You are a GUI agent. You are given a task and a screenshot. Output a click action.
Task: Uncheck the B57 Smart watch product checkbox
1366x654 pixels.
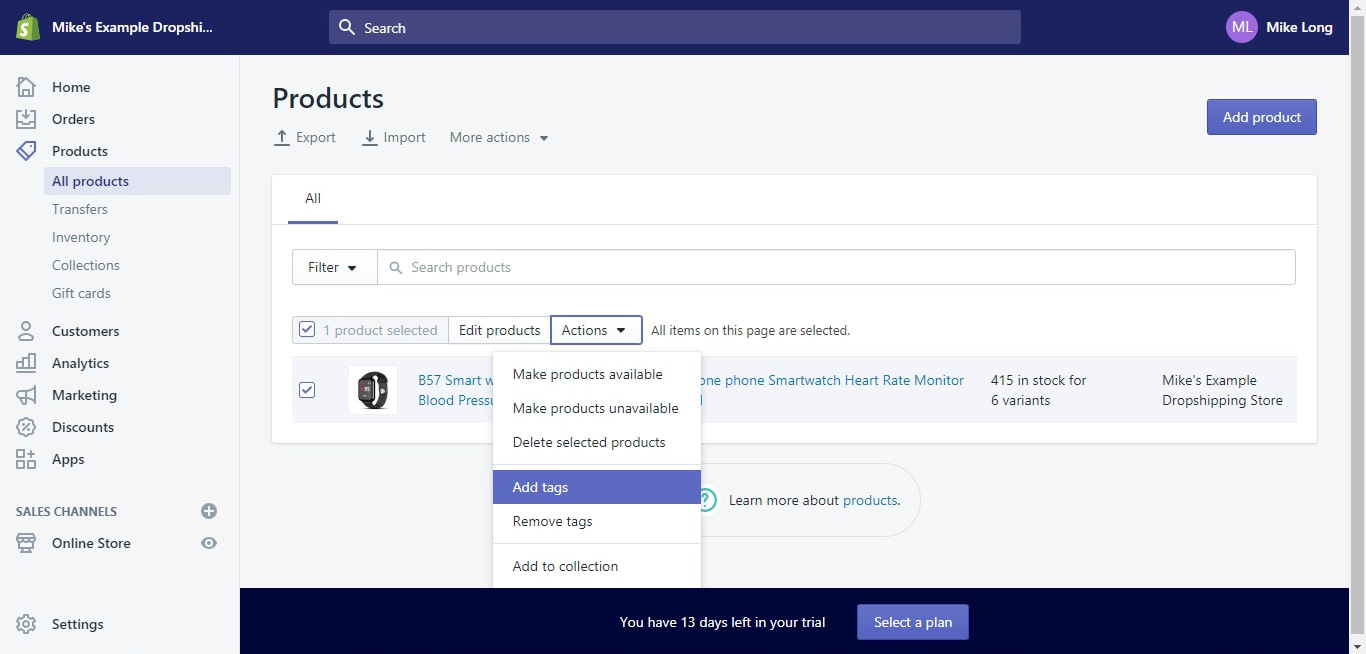coord(307,390)
